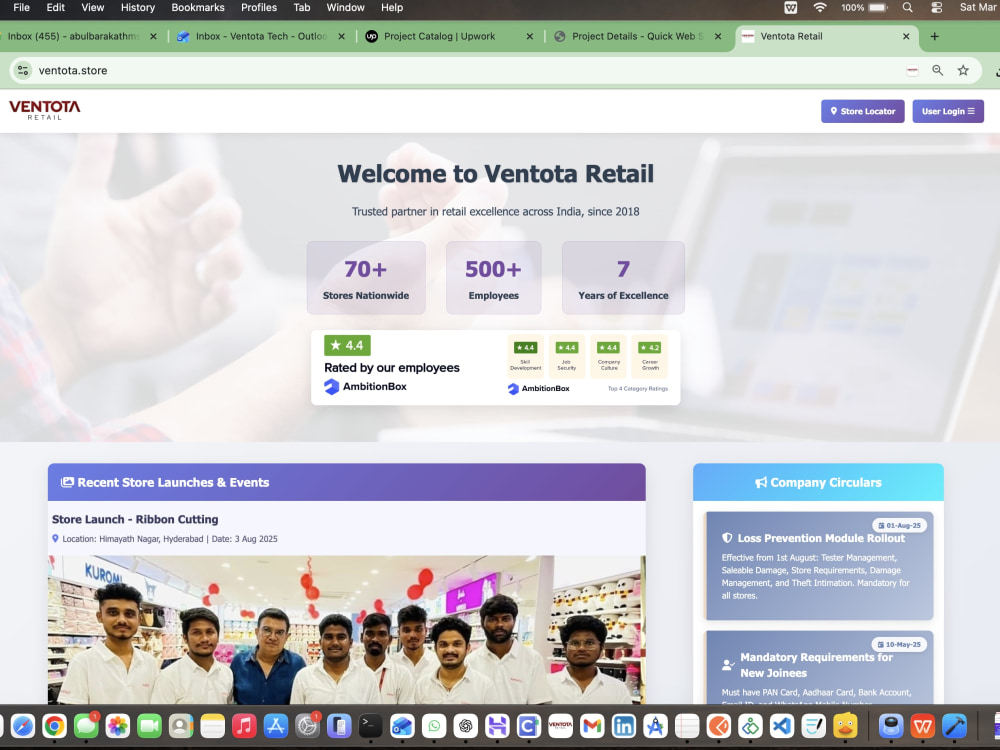Click the Recent Store Launches & Events header
The height and width of the screenshot is (750, 1000).
(346, 482)
